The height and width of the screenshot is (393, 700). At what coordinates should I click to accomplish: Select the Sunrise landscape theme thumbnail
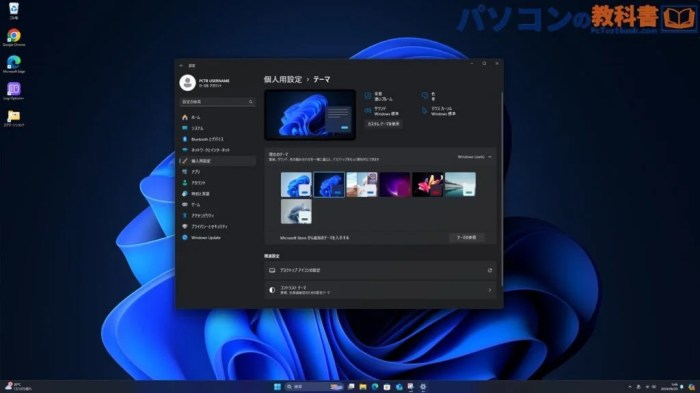click(x=460, y=184)
